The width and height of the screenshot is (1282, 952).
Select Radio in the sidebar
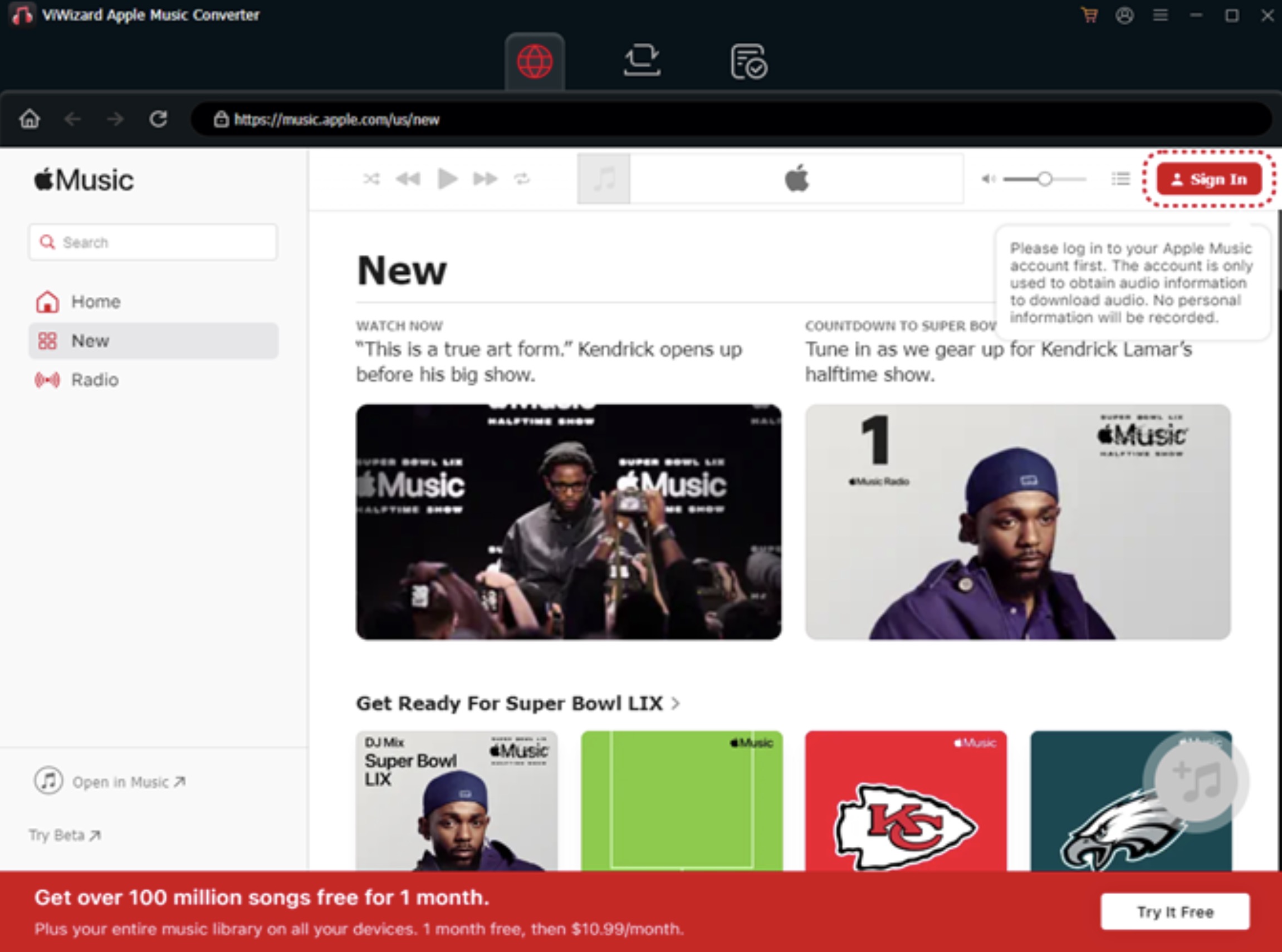pos(95,380)
